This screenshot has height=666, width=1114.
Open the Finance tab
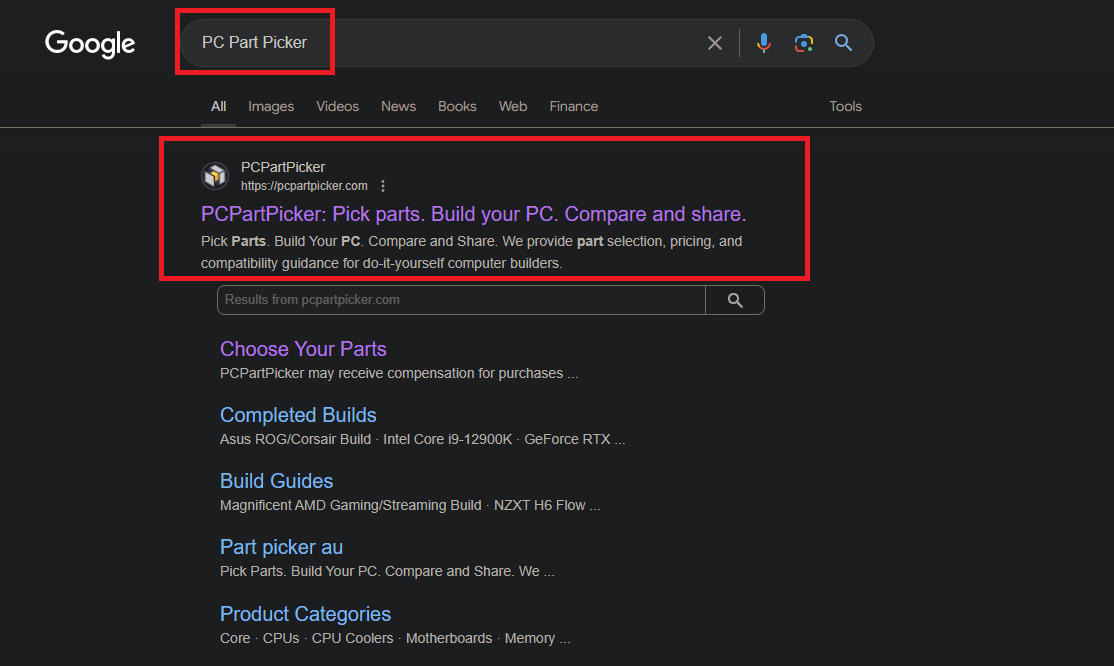[573, 106]
